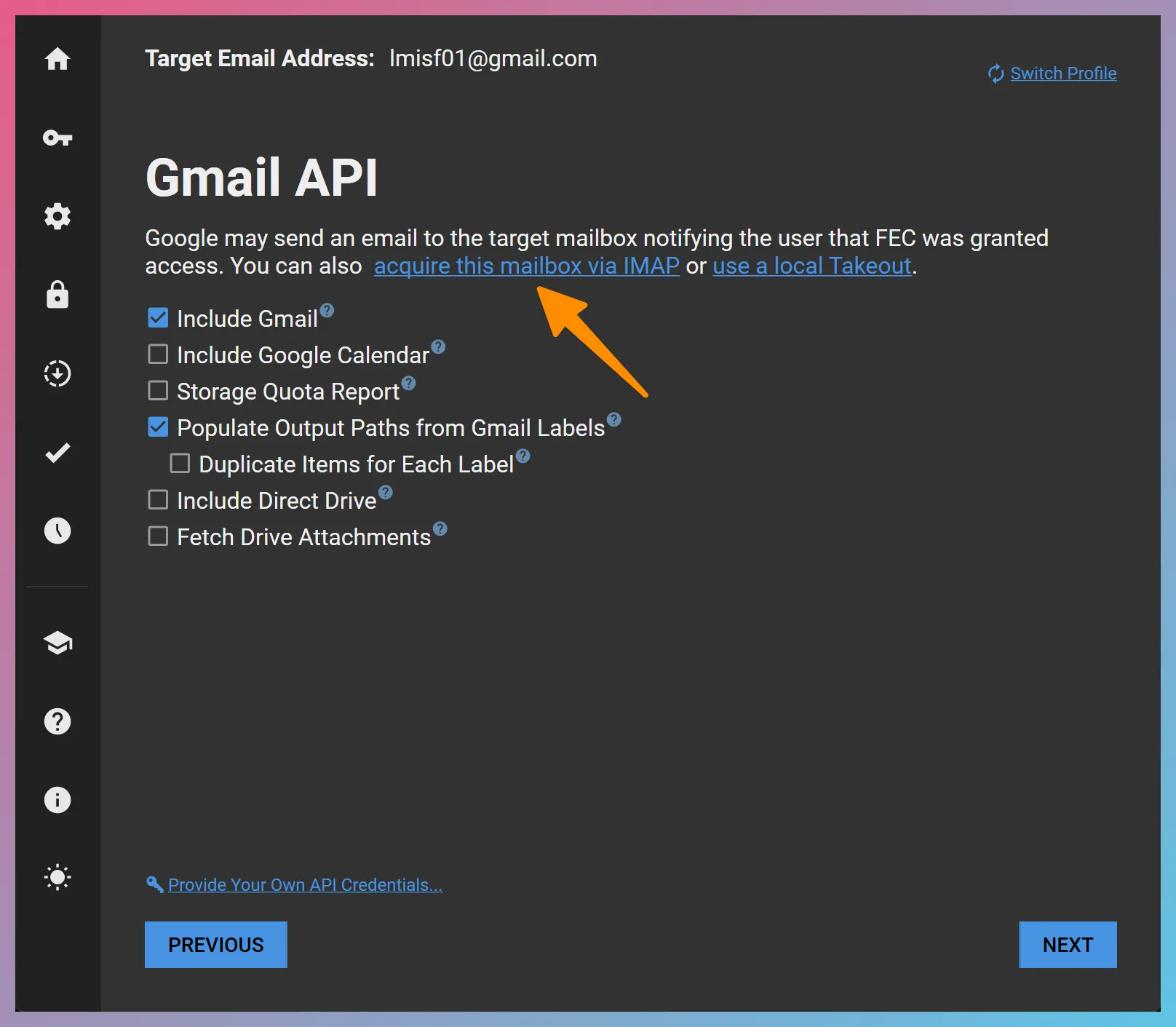Image resolution: width=1176 pixels, height=1027 pixels.
Task: Click the info icon in the sidebar
Action: [x=57, y=800]
